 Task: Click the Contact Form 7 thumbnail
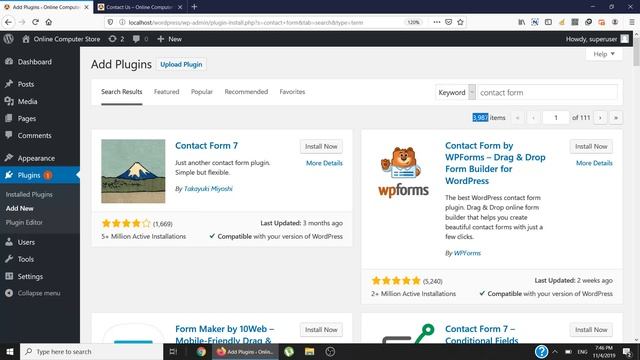(x=133, y=171)
